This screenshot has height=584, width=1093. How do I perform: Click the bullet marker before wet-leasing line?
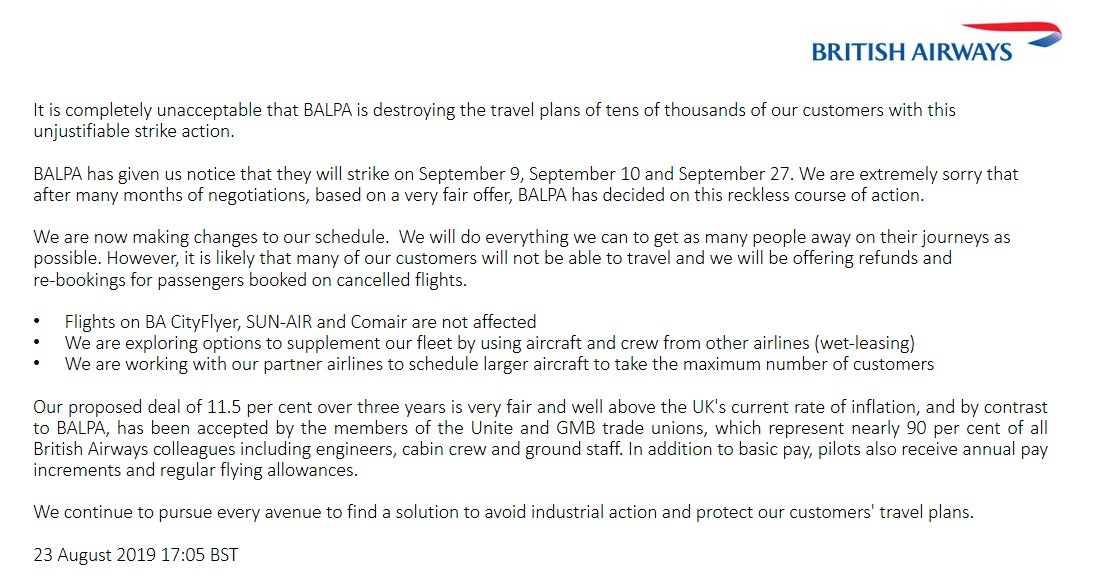(38, 343)
